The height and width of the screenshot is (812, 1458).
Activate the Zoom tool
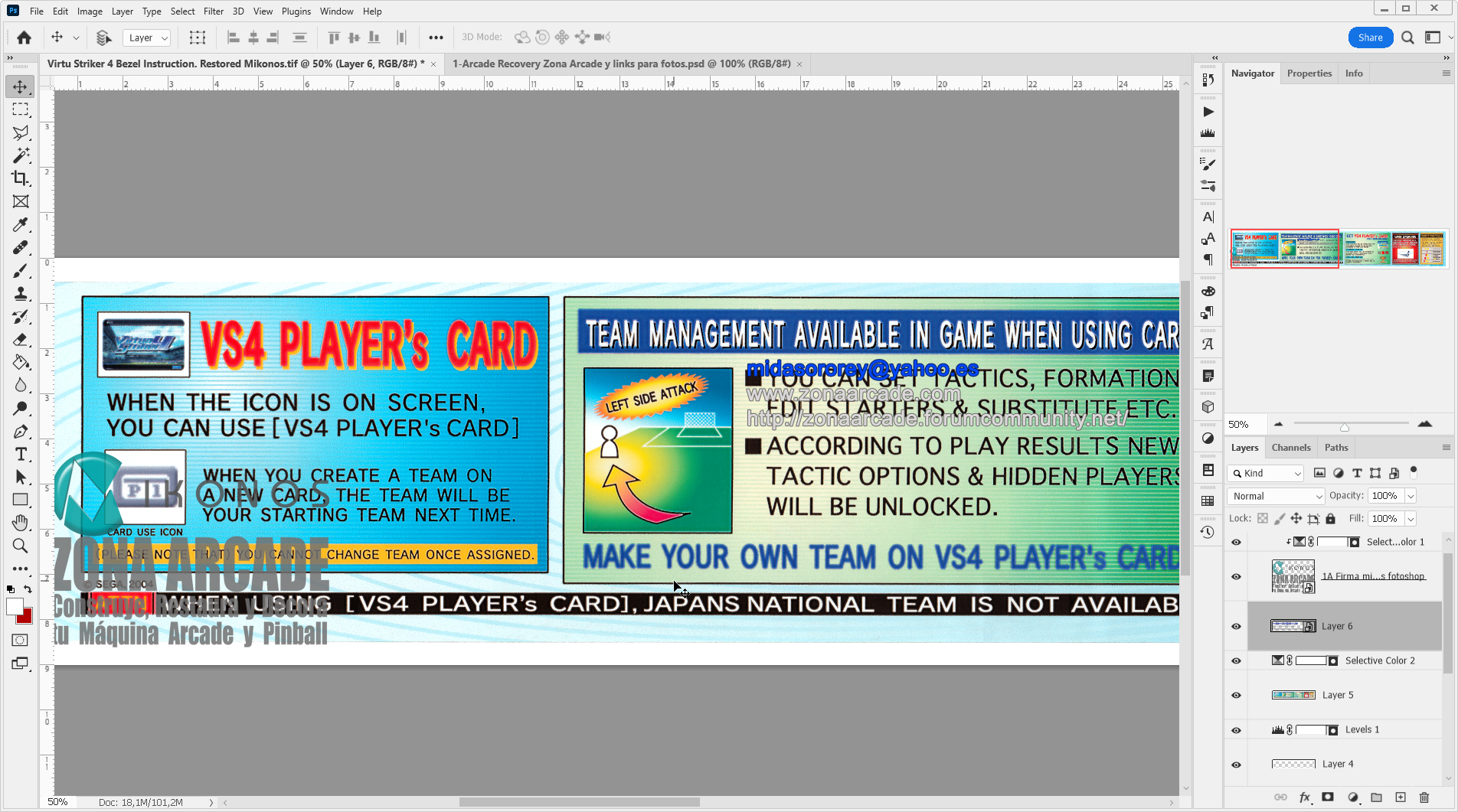[21, 546]
